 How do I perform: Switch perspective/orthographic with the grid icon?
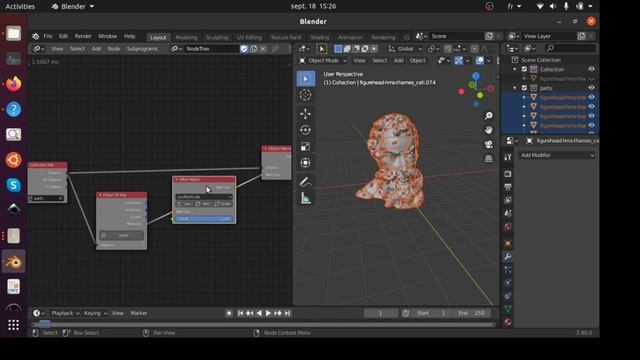click(489, 158)
